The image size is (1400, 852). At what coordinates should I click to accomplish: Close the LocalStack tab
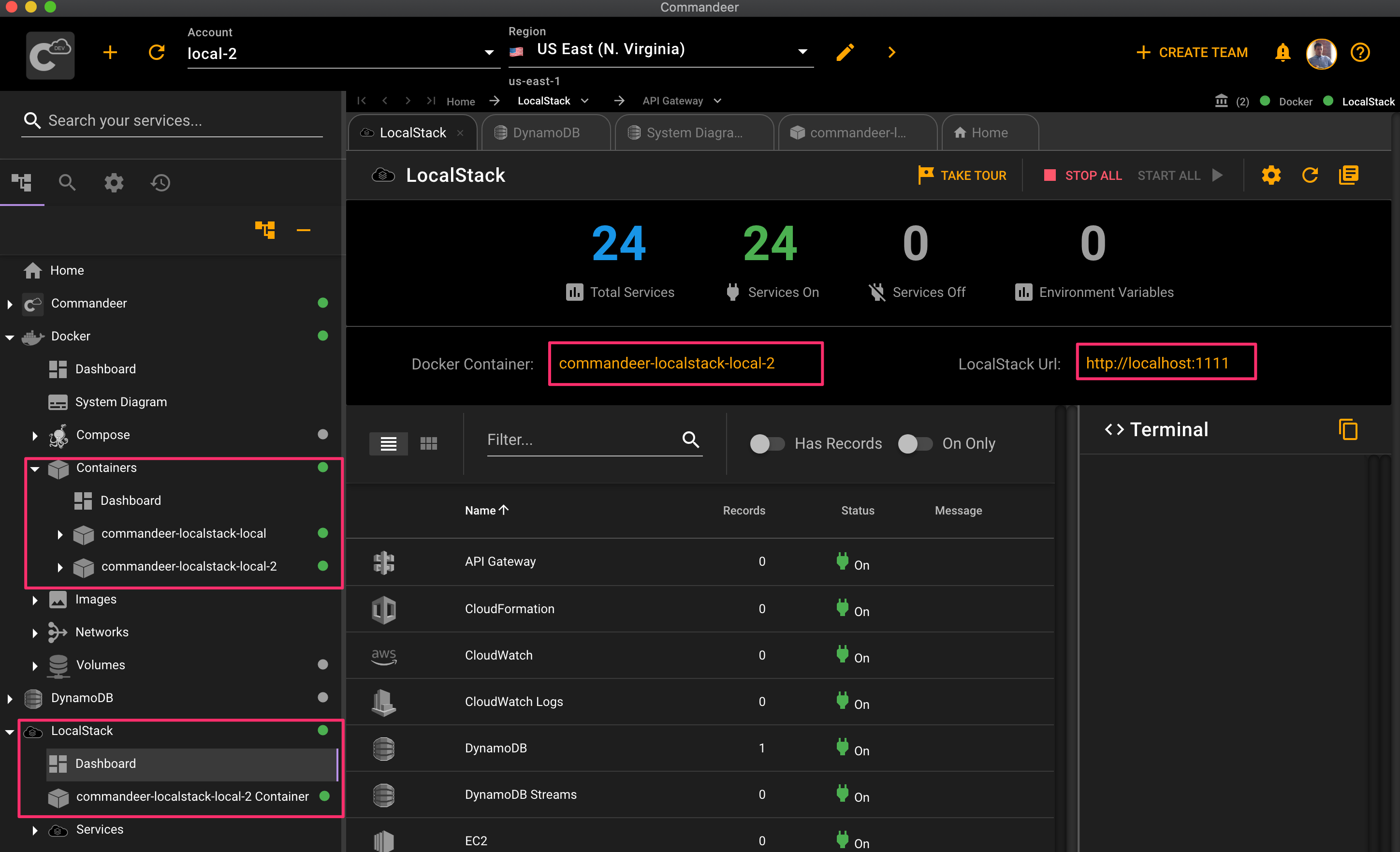[x=460, y=133]
